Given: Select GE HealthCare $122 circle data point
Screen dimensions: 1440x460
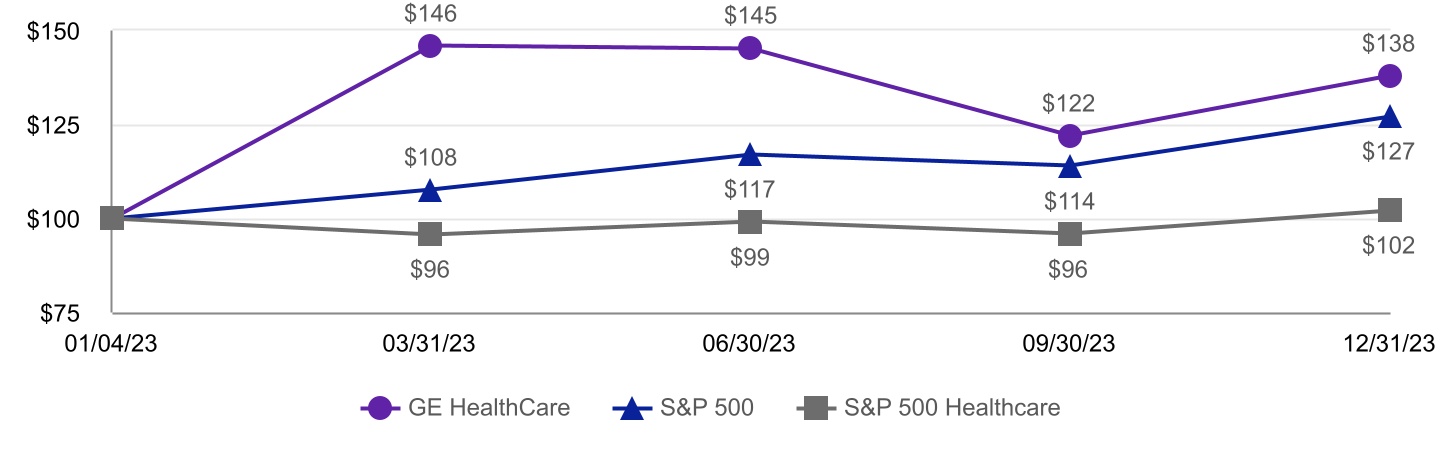Looking at the screenshot, I should click(x=1070, y=136).
